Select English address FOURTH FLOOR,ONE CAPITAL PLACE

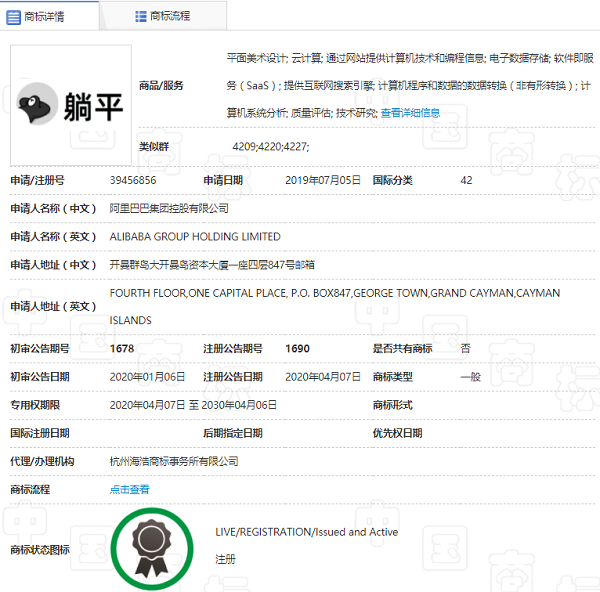pyautogui.click(x=198, y=293)
